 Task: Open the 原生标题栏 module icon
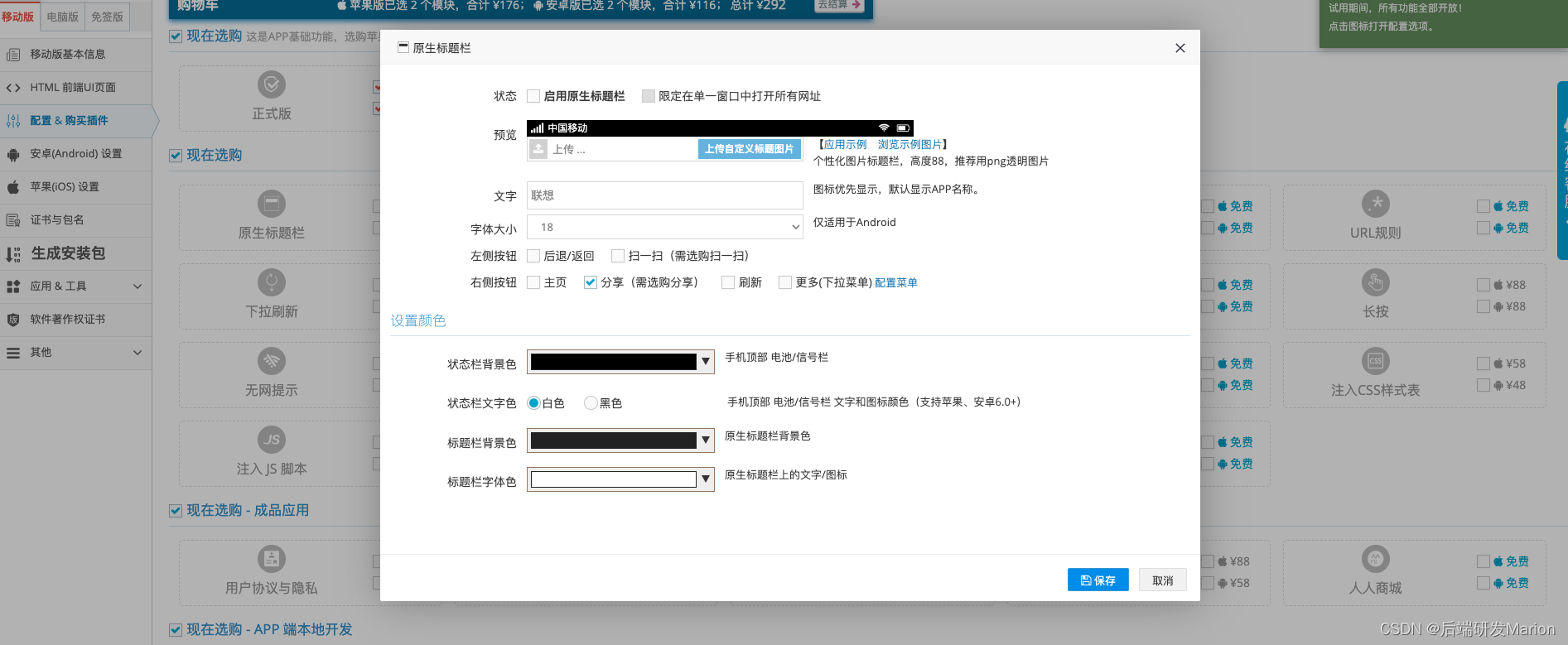coord(272,204)
